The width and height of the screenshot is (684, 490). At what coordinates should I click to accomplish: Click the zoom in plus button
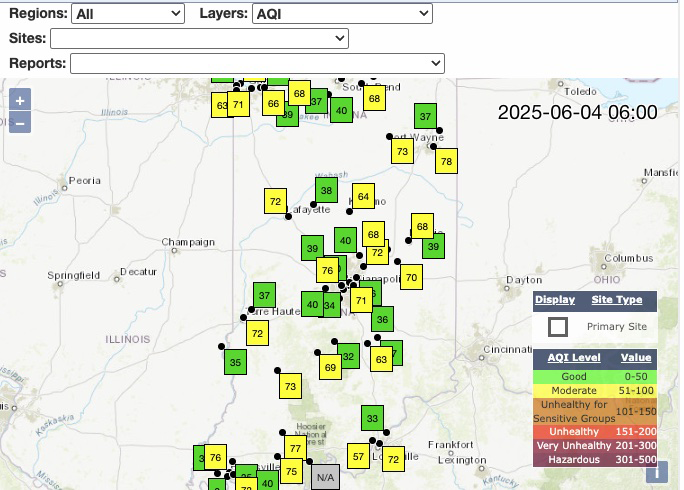tap(20, 101)
